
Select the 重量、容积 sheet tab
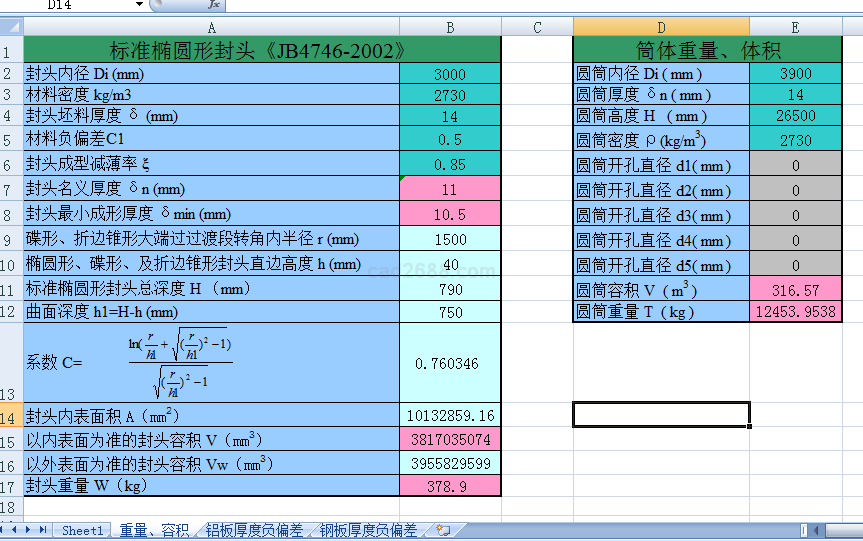154,530
